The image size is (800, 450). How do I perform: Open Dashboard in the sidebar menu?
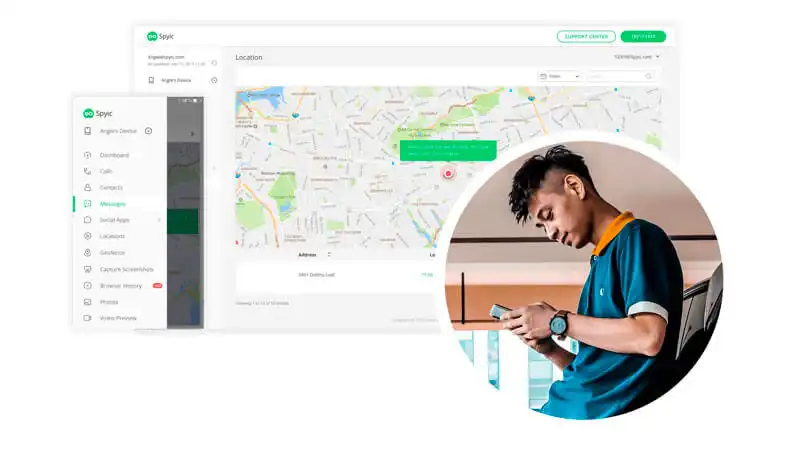[114, 155]
